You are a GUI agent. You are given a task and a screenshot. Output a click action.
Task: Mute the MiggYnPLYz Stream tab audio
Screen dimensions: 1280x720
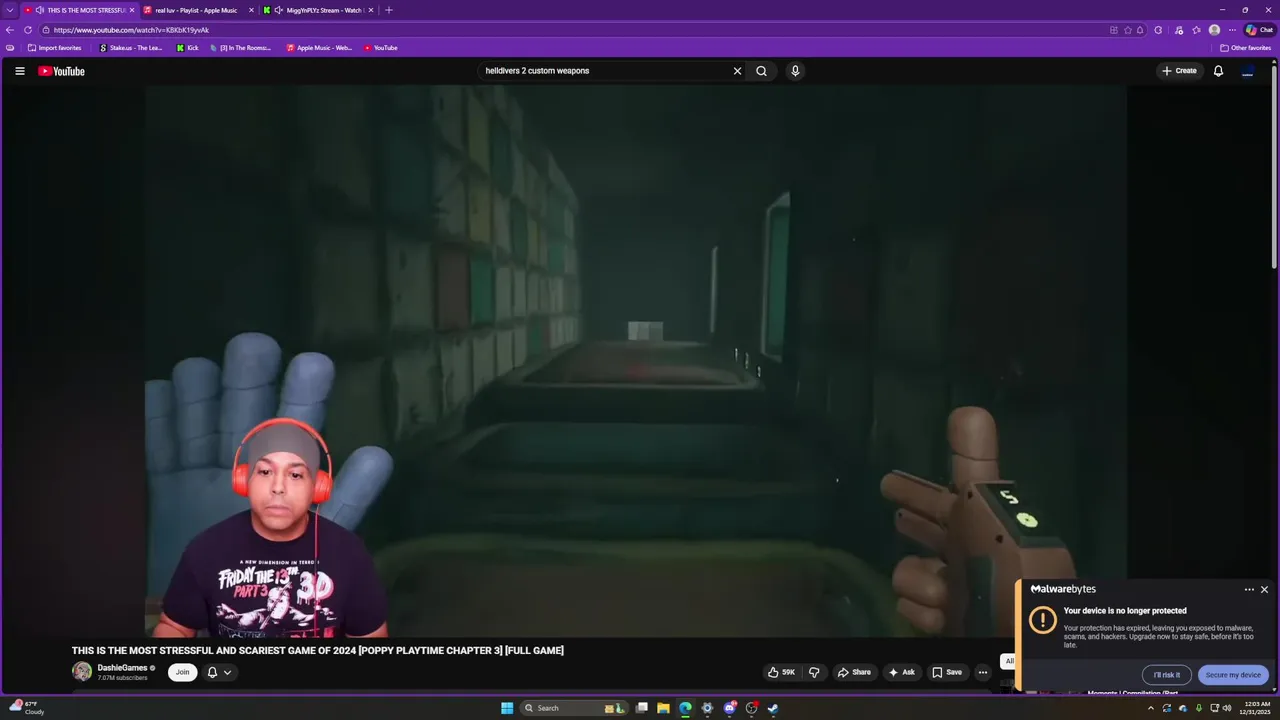[x=278, y=10]
